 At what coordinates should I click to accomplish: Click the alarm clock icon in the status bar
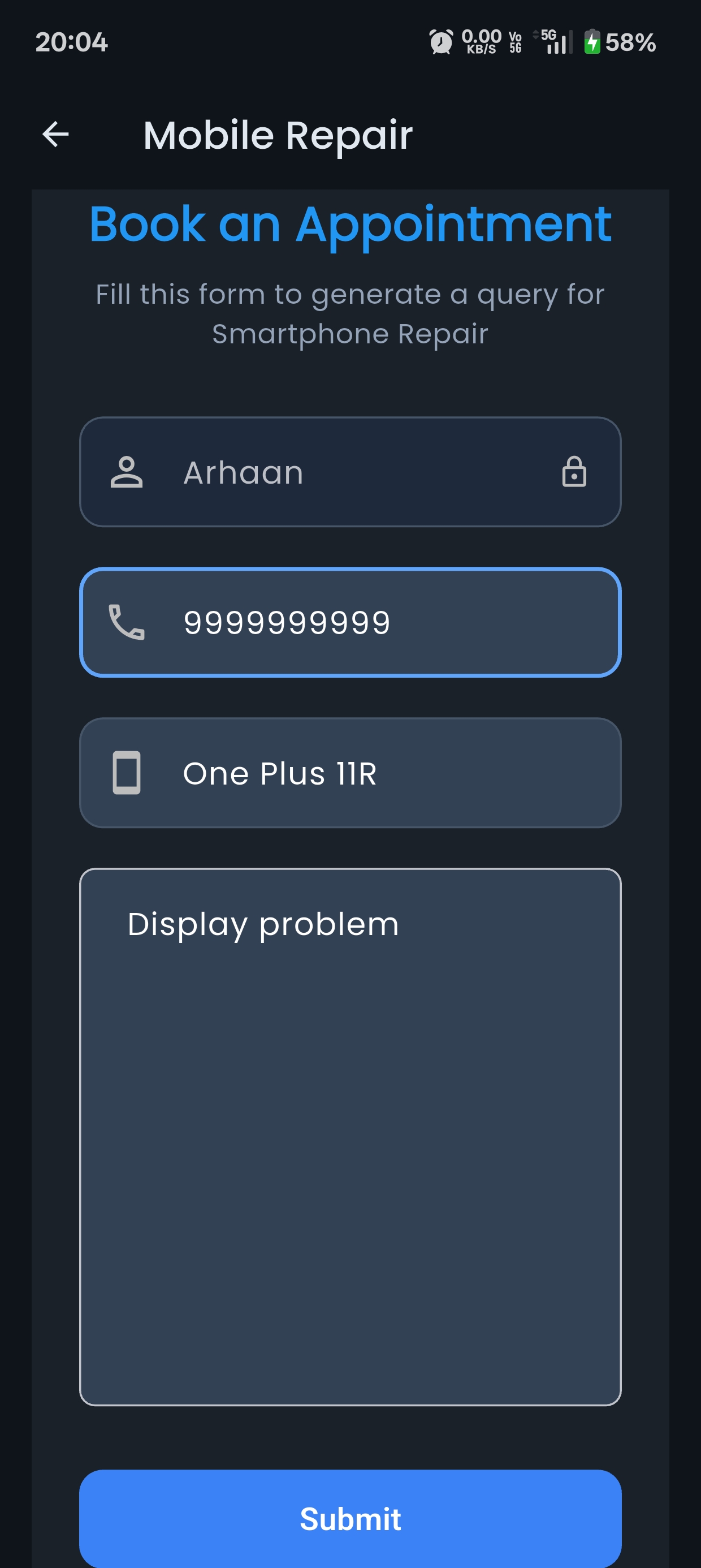(x=440, y=41)
